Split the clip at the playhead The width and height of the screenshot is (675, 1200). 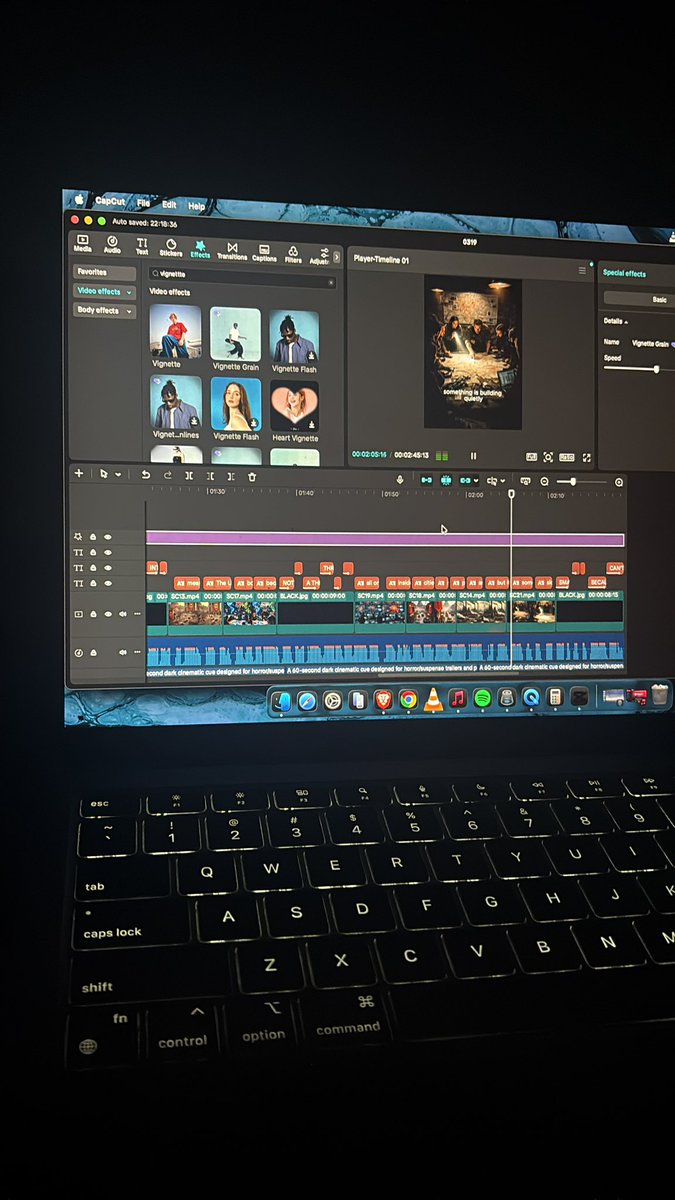(189, 476)
